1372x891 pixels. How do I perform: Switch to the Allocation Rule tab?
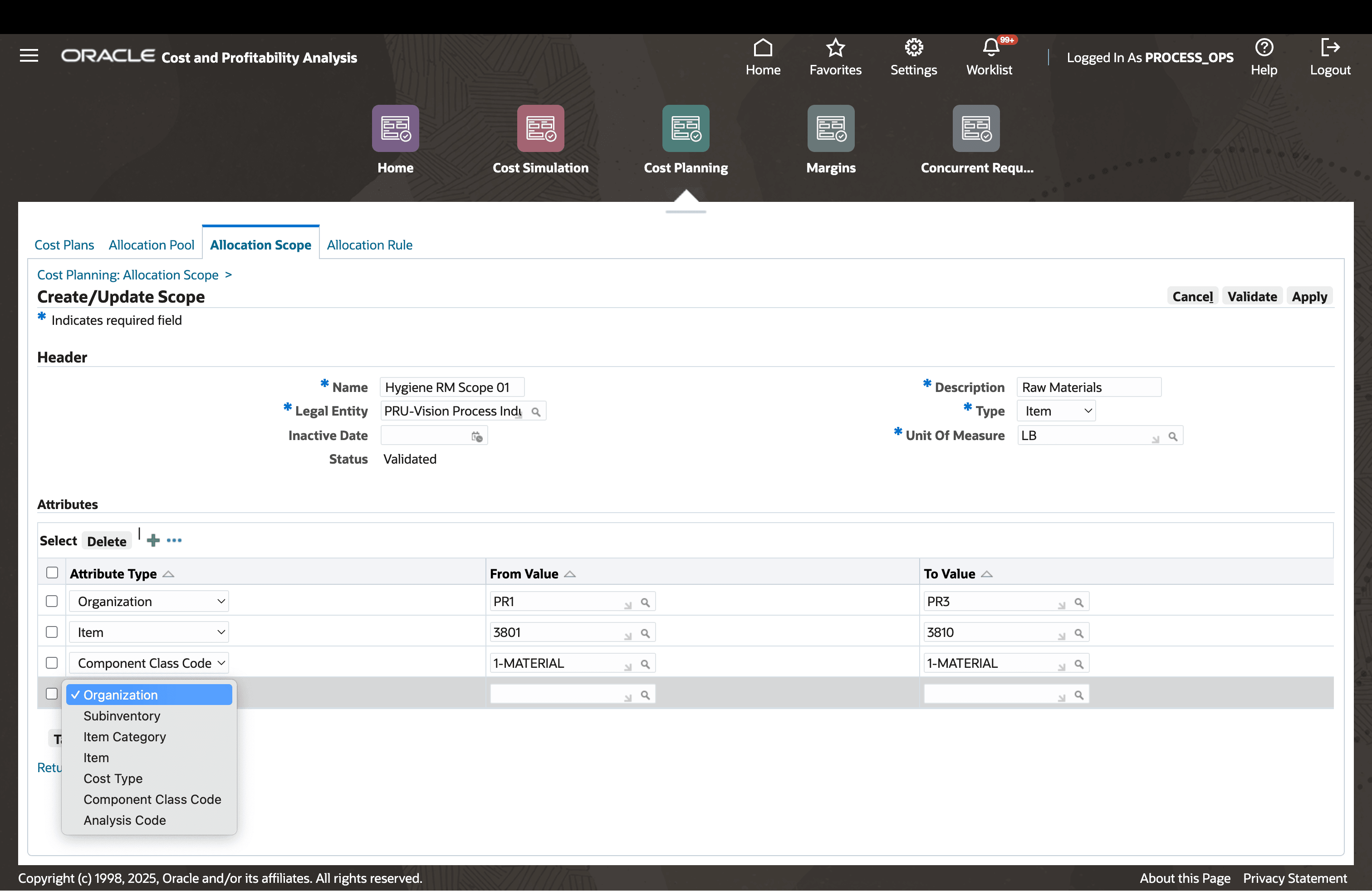(x=369, y=245)
